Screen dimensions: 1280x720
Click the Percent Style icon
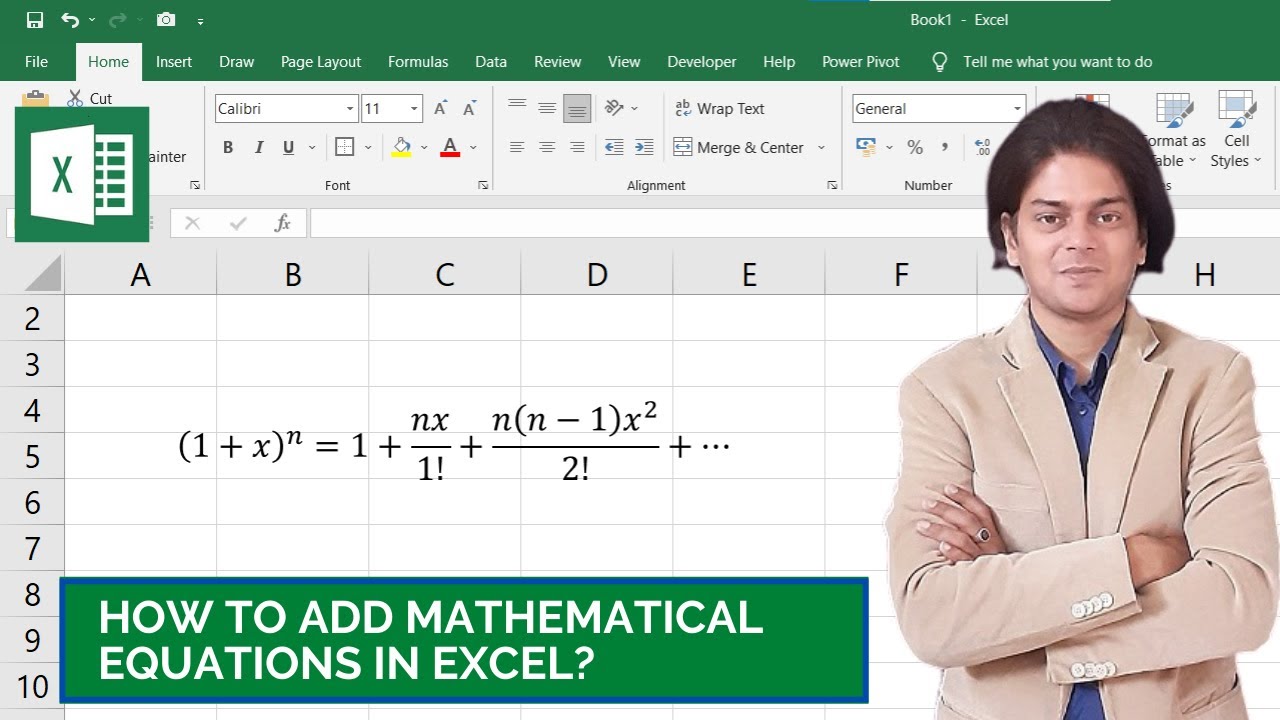click(915, 147)
